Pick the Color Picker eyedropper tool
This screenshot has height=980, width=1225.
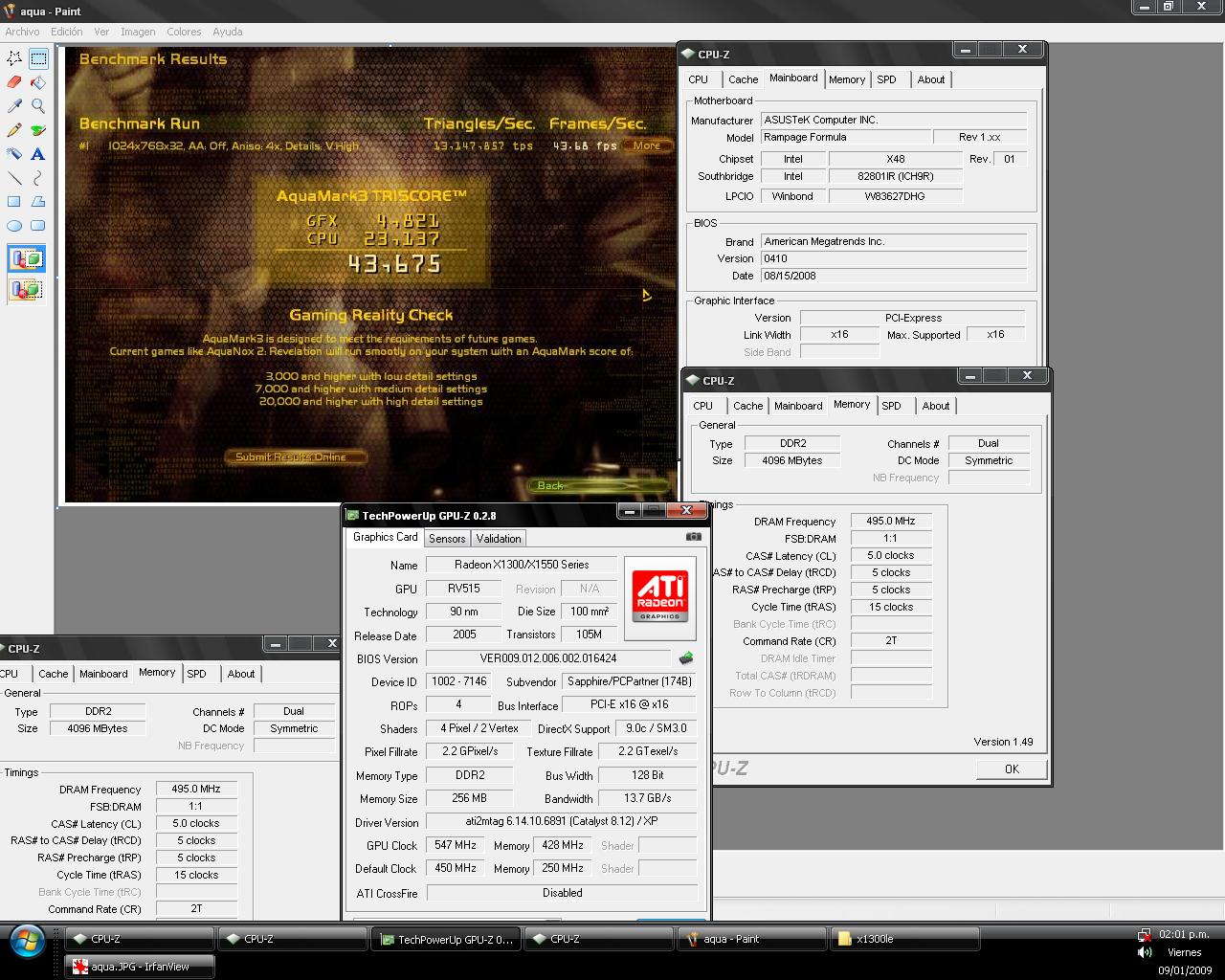(14, 106)
